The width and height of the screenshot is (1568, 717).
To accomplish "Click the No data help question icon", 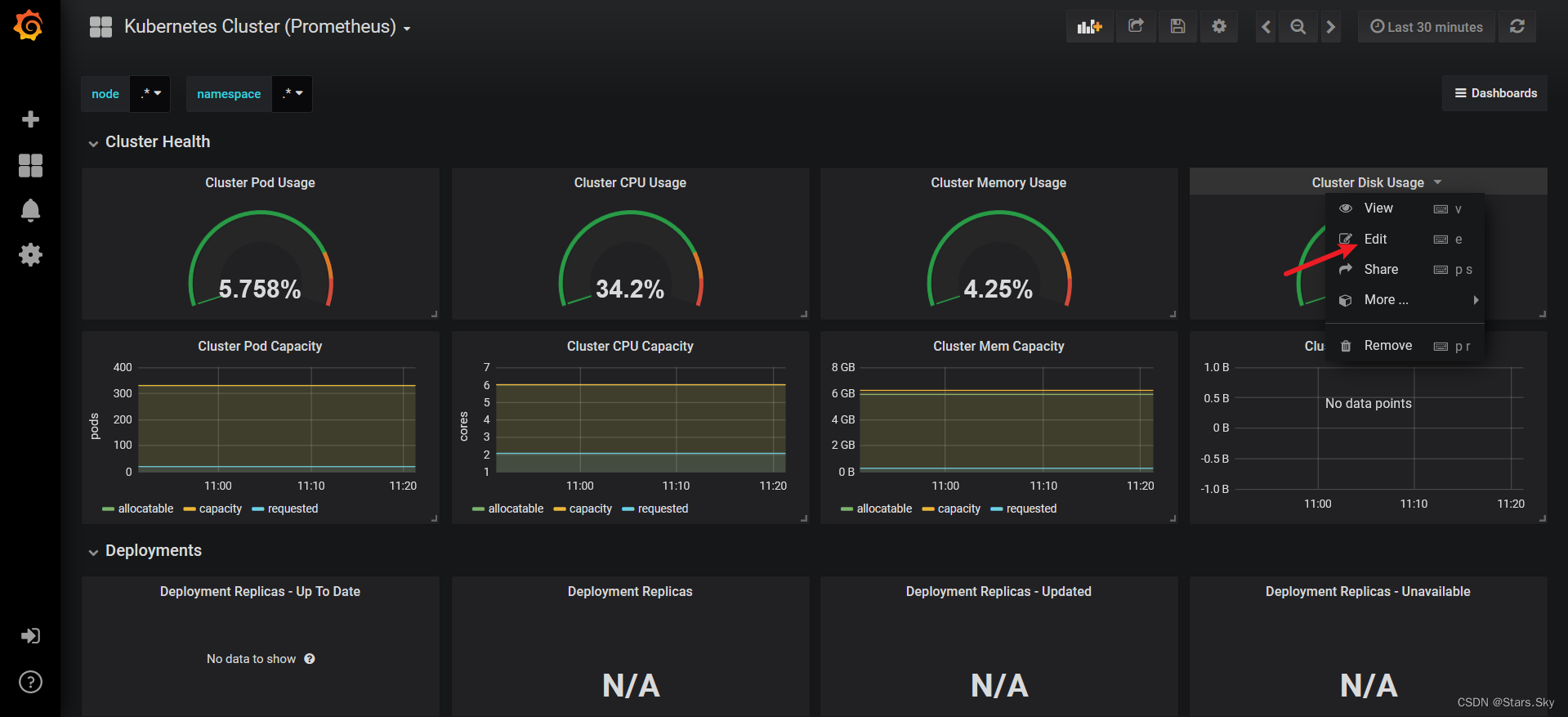I will (310, 659).
